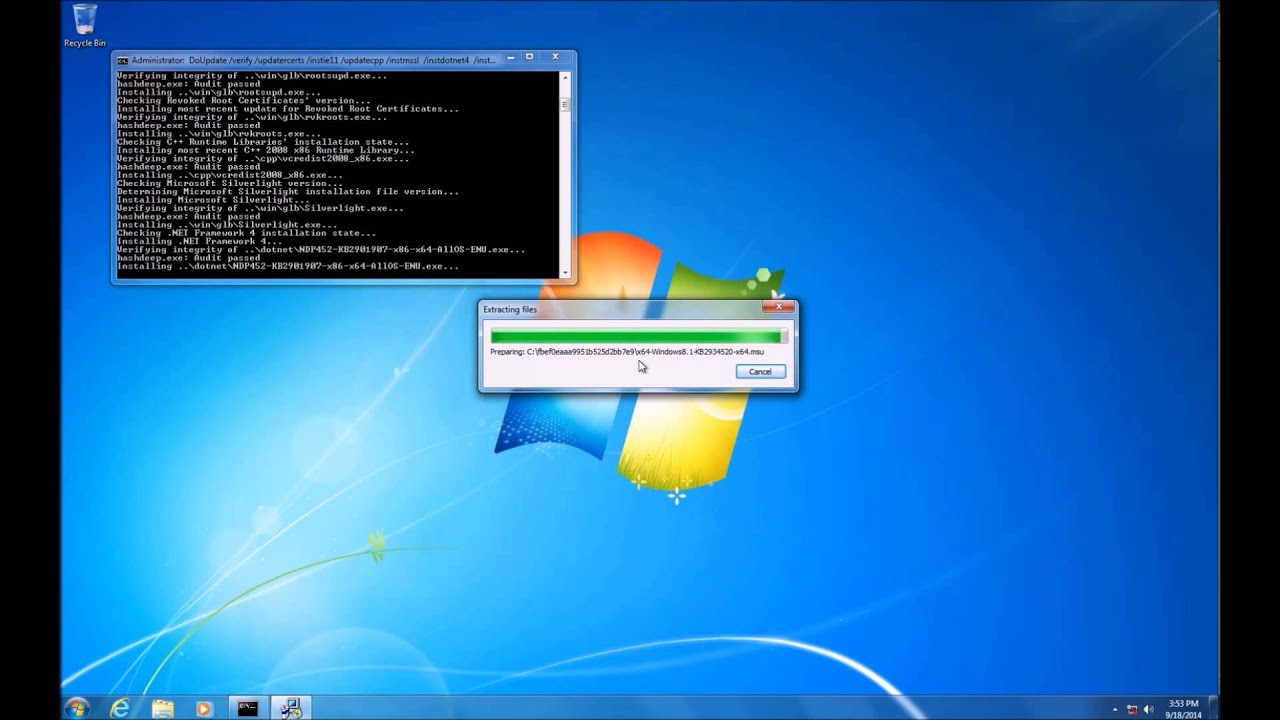Click "Checking Microsoft Silverlight version..." line

click(x=229, y=183)
